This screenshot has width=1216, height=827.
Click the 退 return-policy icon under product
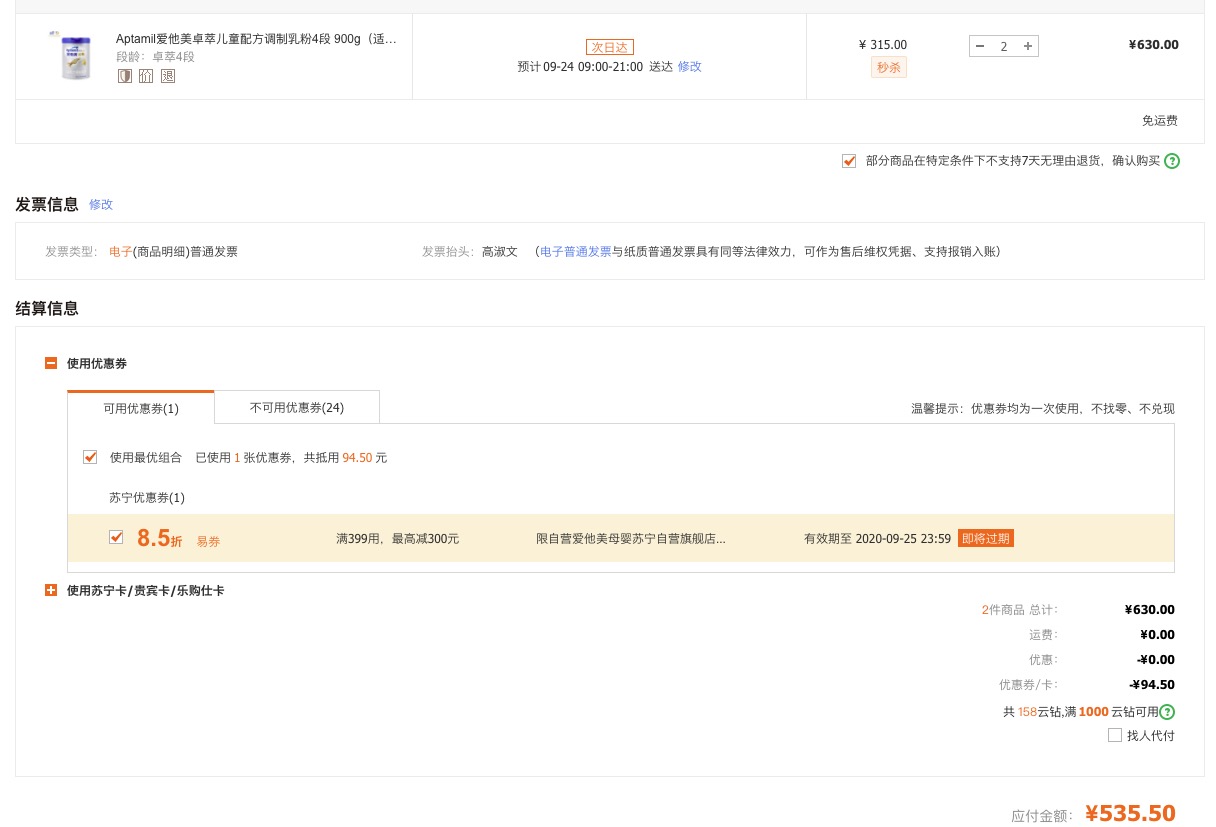pyautogui.click(x=168, y=76)
